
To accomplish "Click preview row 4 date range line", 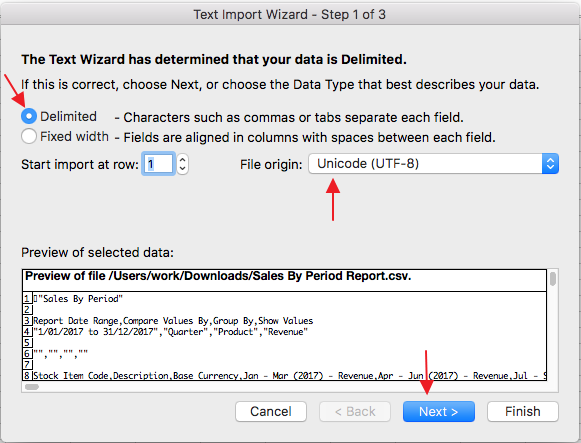I will 170,332.
